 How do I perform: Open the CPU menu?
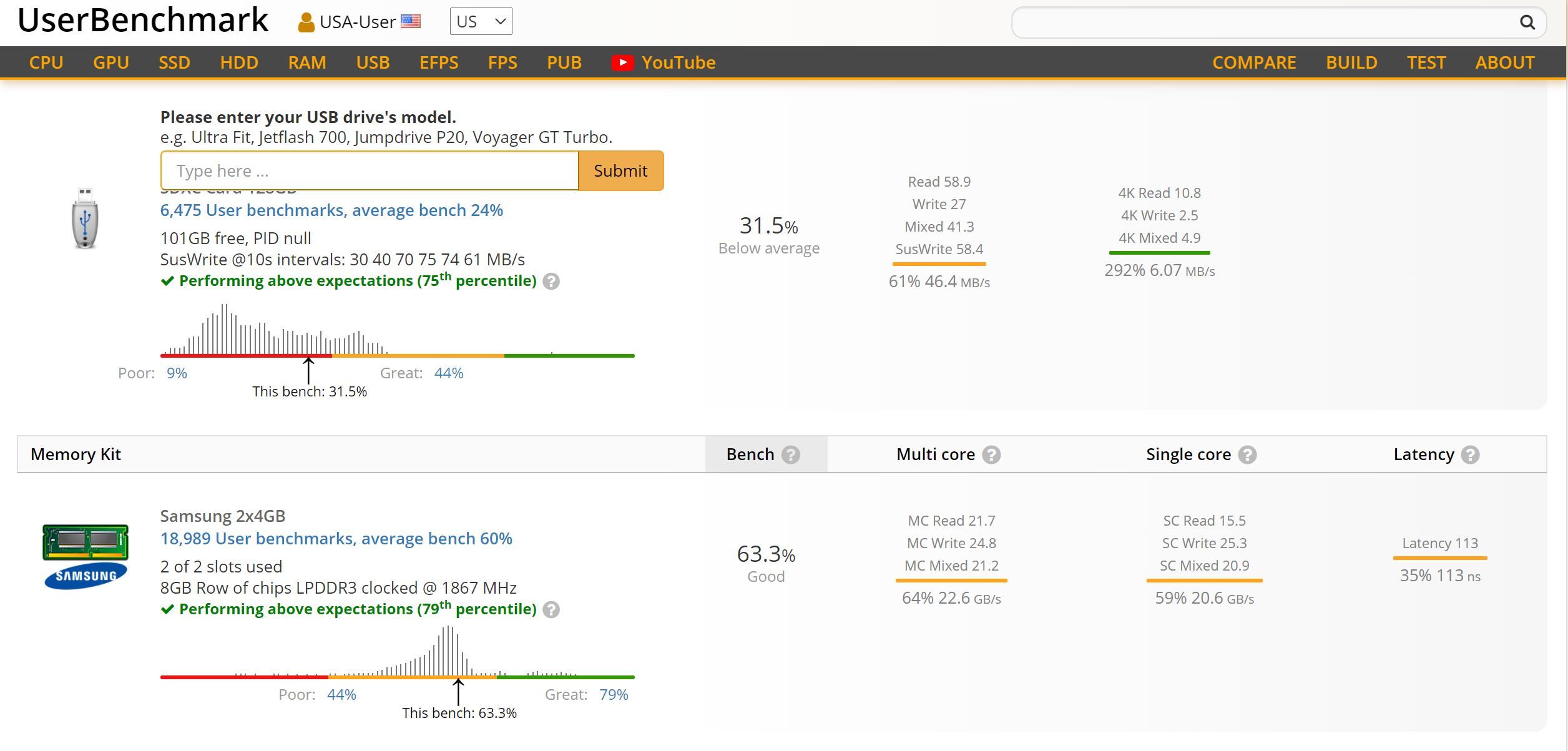pos(46,62)
